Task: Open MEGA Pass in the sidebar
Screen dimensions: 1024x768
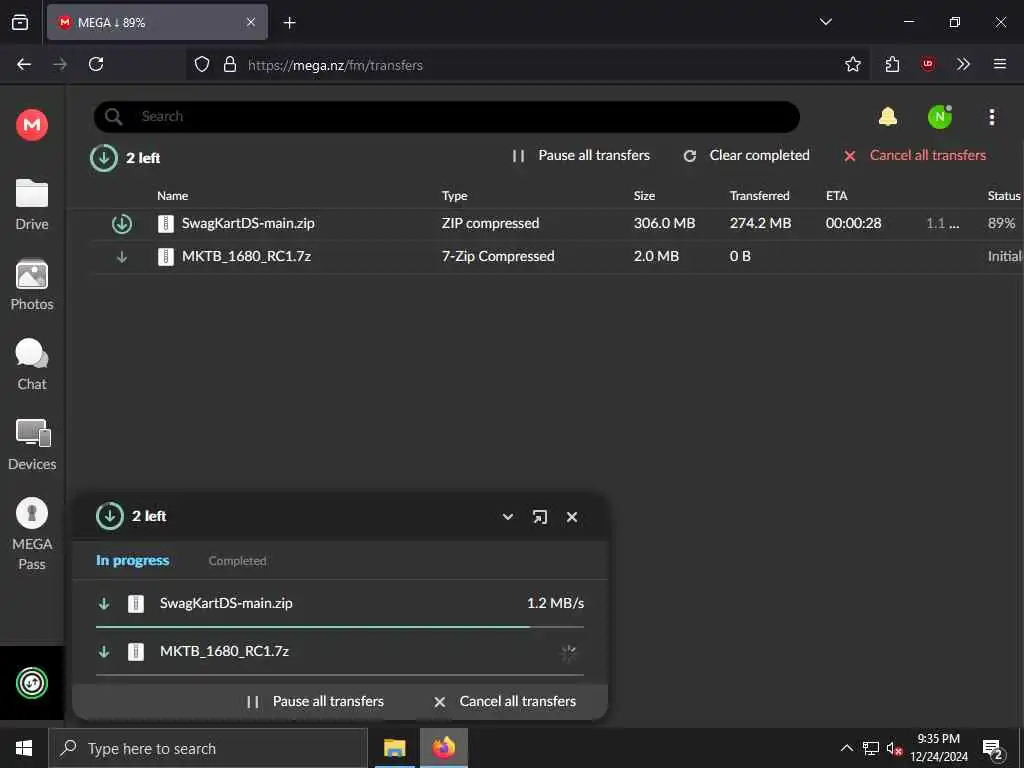Action: click(x=31, y=534)
